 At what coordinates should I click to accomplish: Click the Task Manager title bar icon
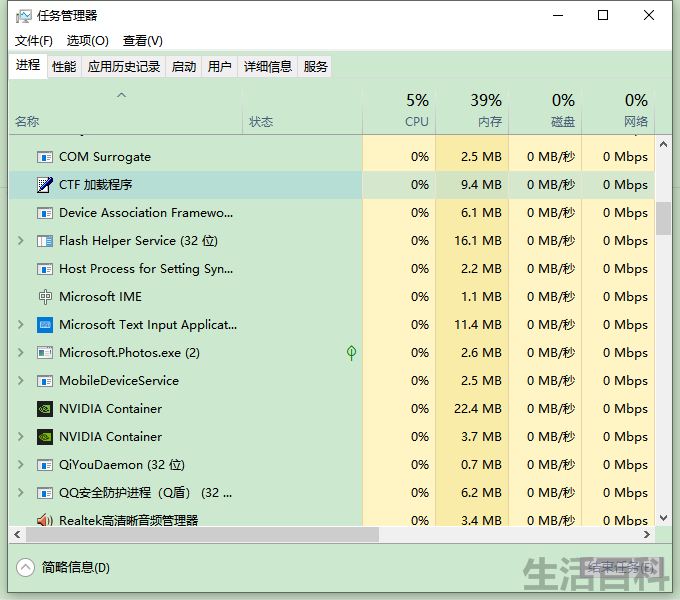[x=23, y=16]
